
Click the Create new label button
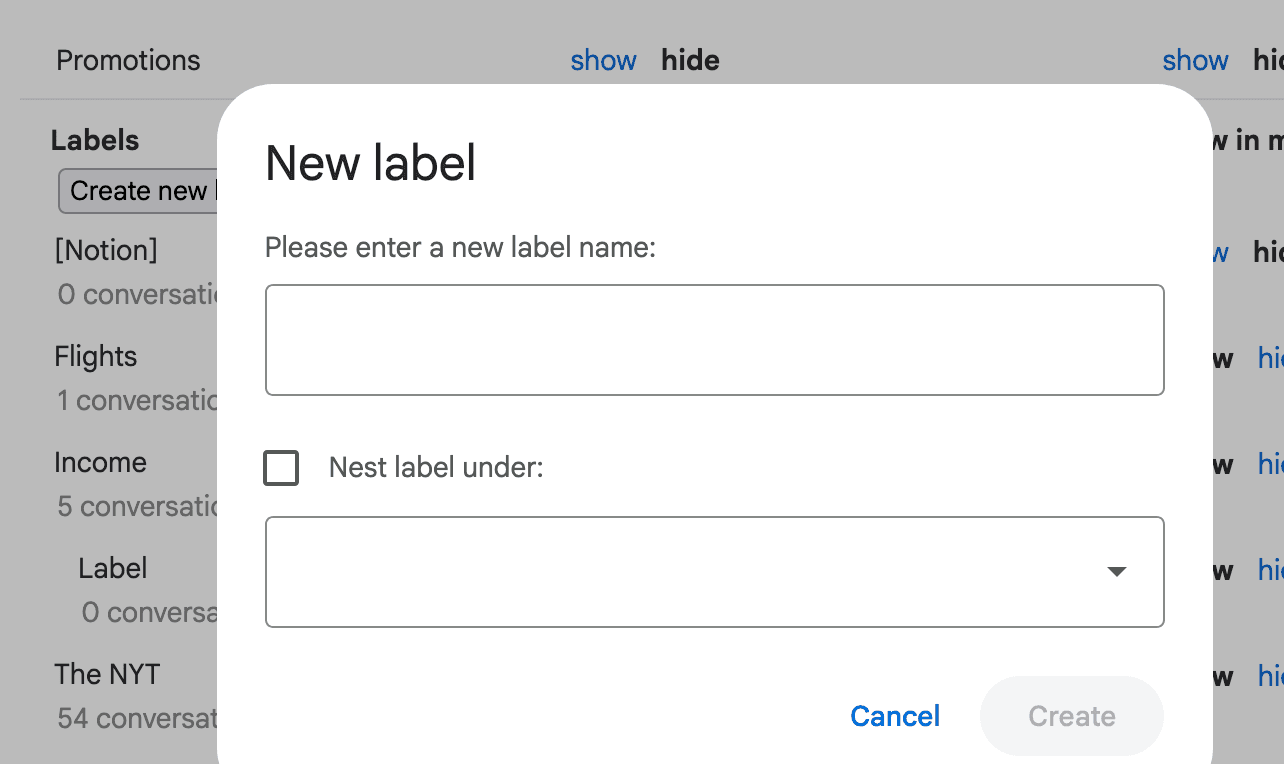(x=140, y=190)
